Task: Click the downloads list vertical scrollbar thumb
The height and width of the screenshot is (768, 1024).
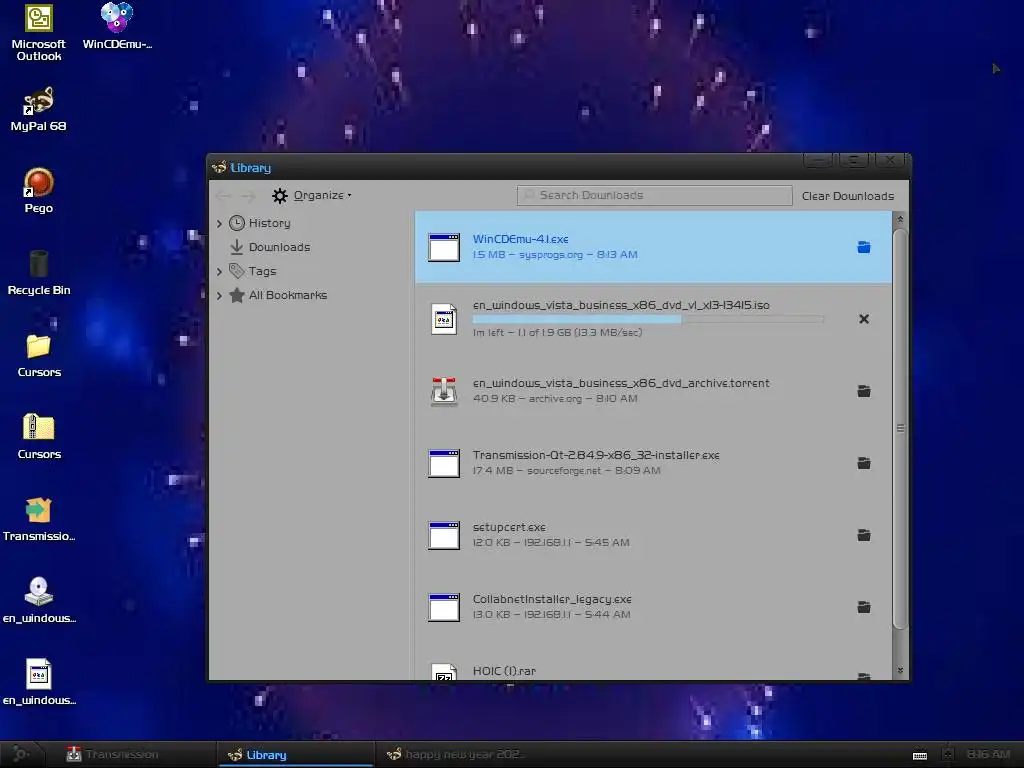Action: coord(900,428)
